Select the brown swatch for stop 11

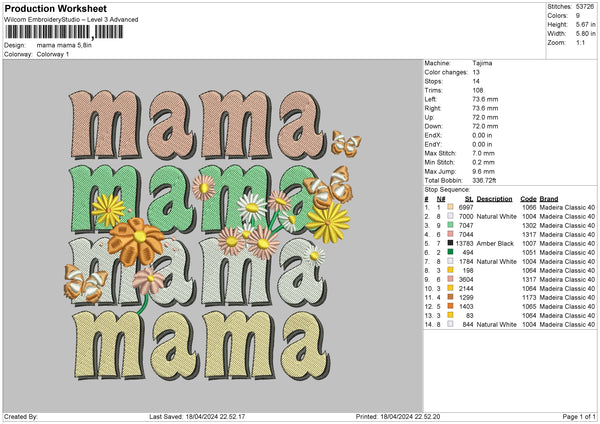pos(450,297)
